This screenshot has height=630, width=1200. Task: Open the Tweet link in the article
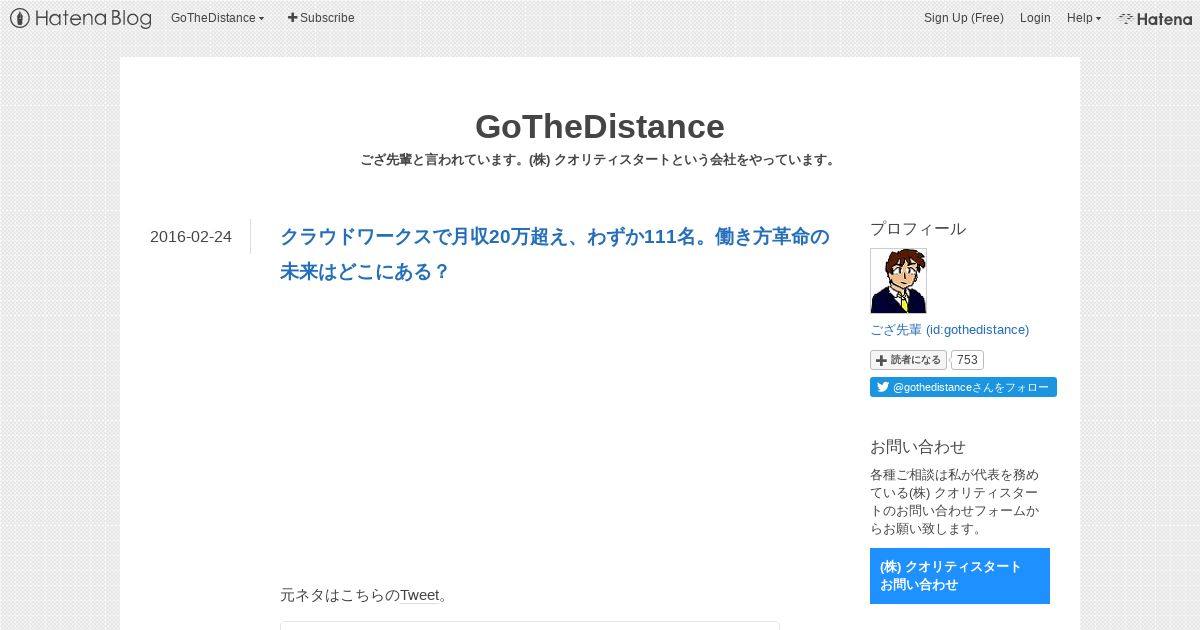click(420, 595)
